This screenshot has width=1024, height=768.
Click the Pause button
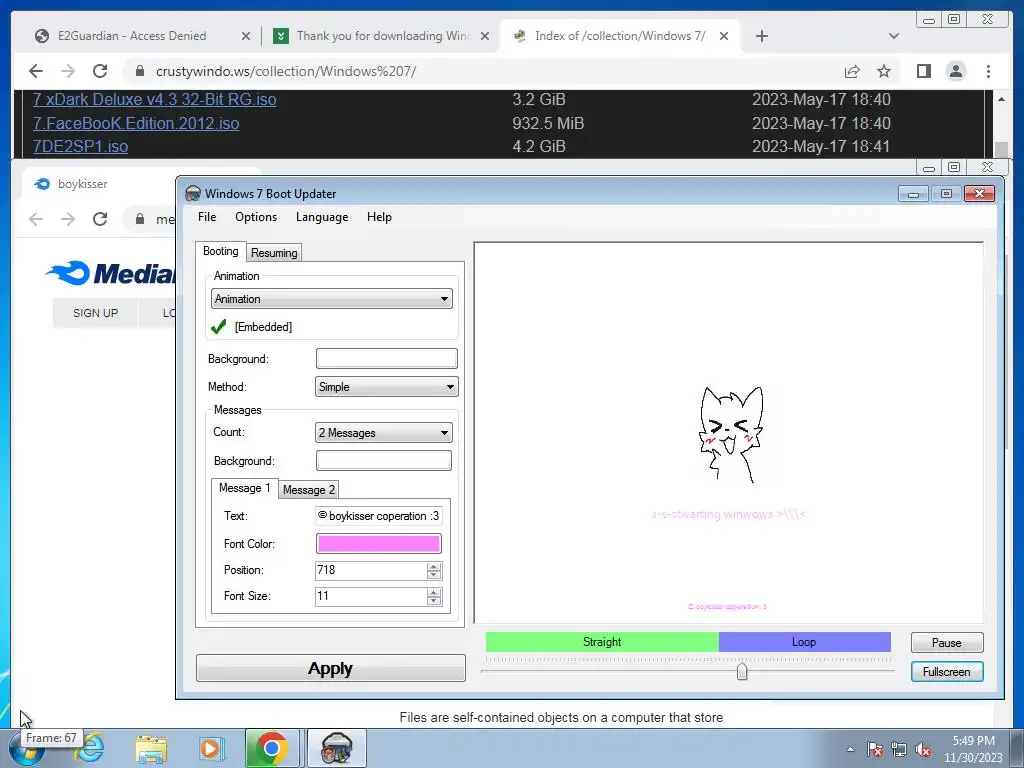946,643
